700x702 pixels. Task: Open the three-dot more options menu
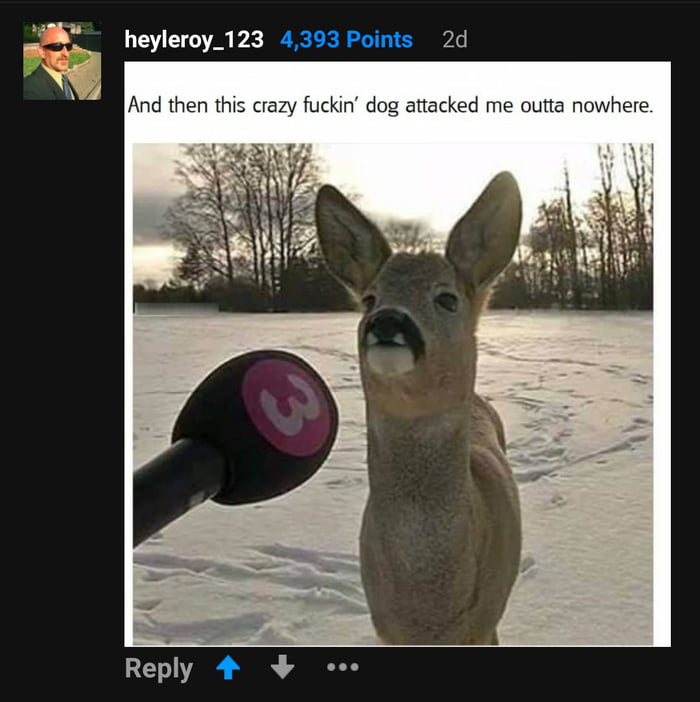343,667
